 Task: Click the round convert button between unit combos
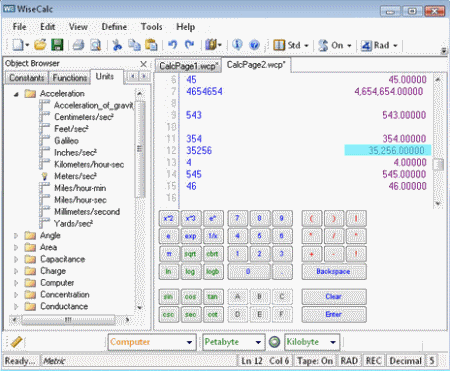274,342
